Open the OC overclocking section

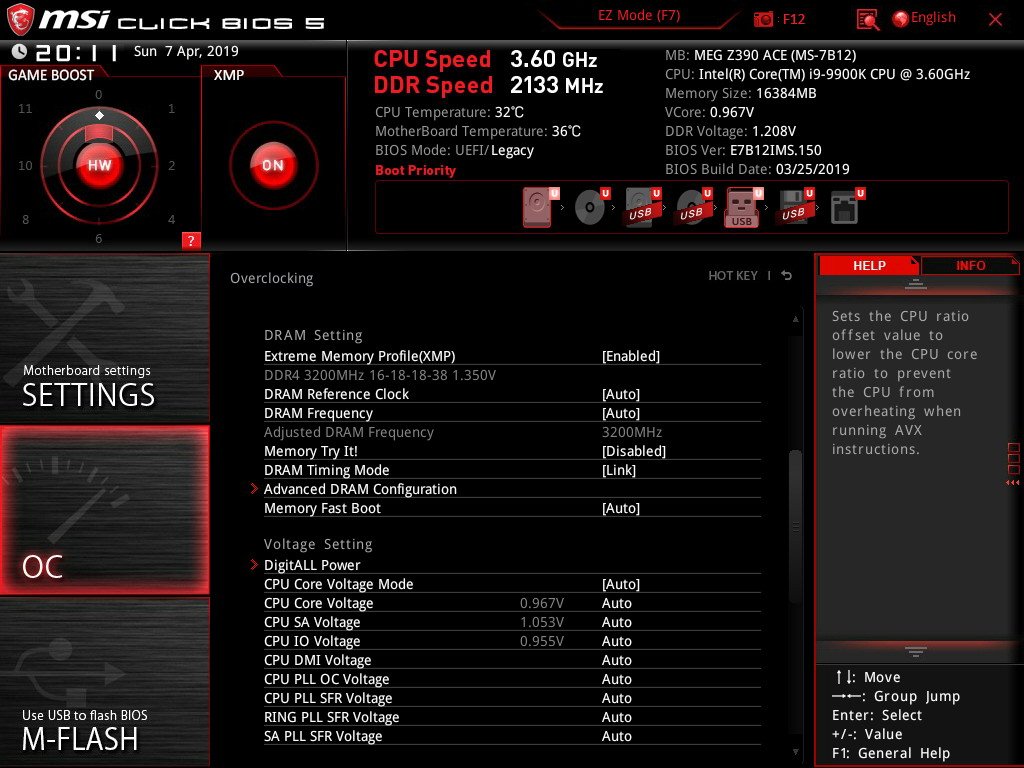(104, 510)
